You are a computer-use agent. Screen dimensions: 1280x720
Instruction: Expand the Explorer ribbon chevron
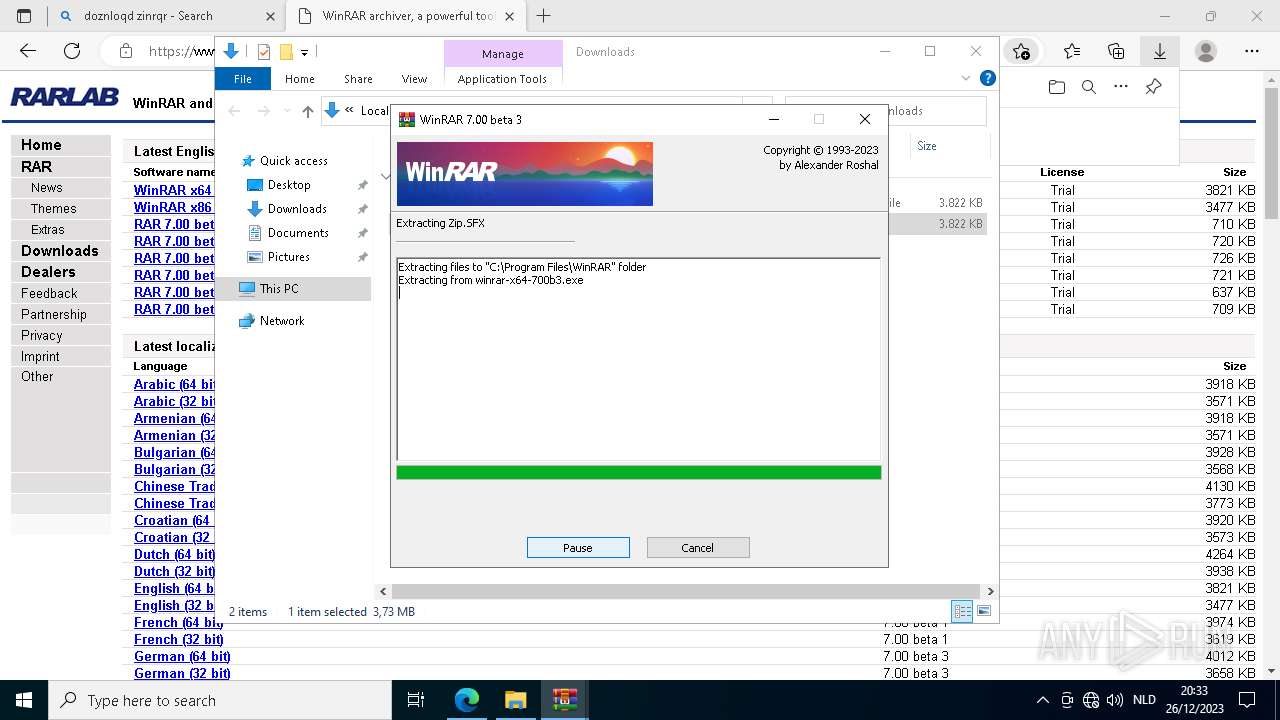(966, 78)
